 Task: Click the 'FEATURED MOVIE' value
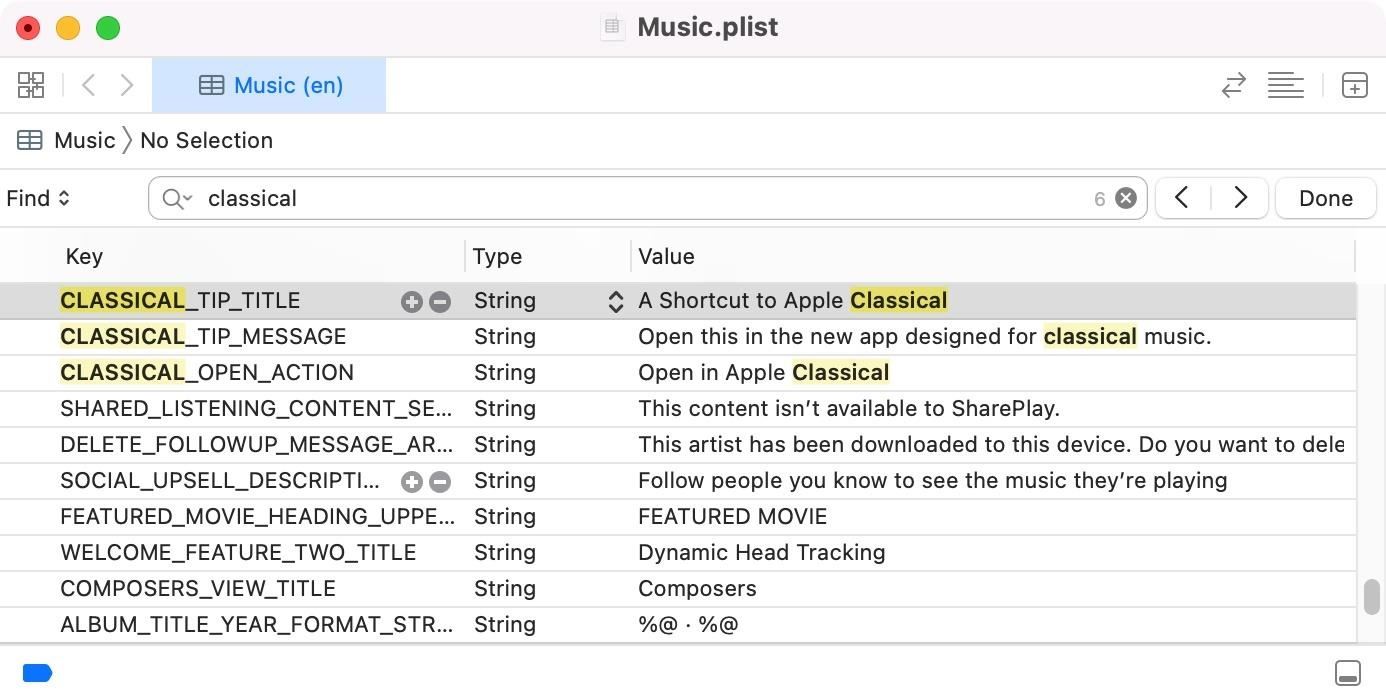tap(733, 516)
